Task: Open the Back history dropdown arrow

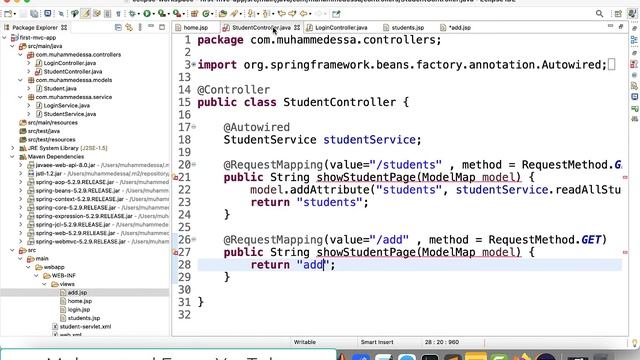Action: tap(310, 14)
